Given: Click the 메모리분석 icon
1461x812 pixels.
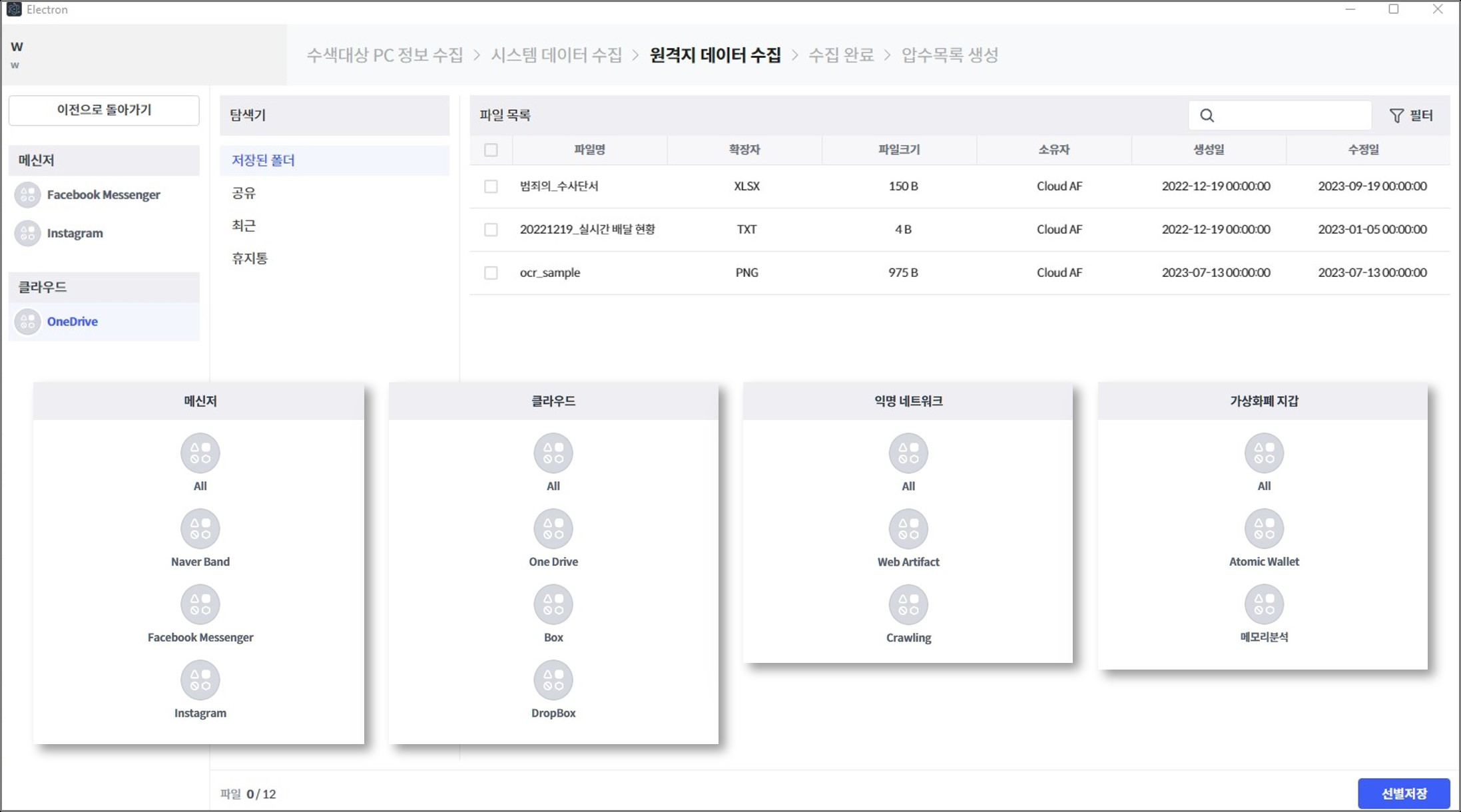Looking at the screenshot, I should click(1263, 604).
